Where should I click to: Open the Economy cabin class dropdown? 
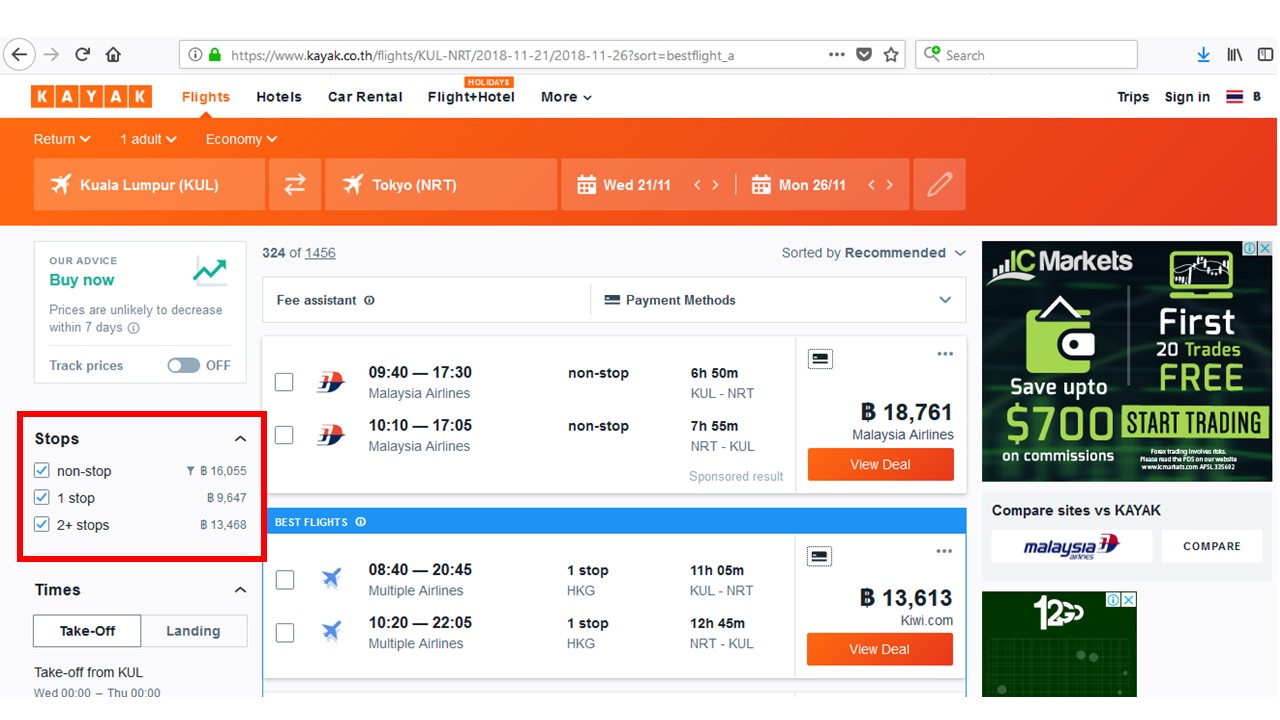click(x=242, y=139)
